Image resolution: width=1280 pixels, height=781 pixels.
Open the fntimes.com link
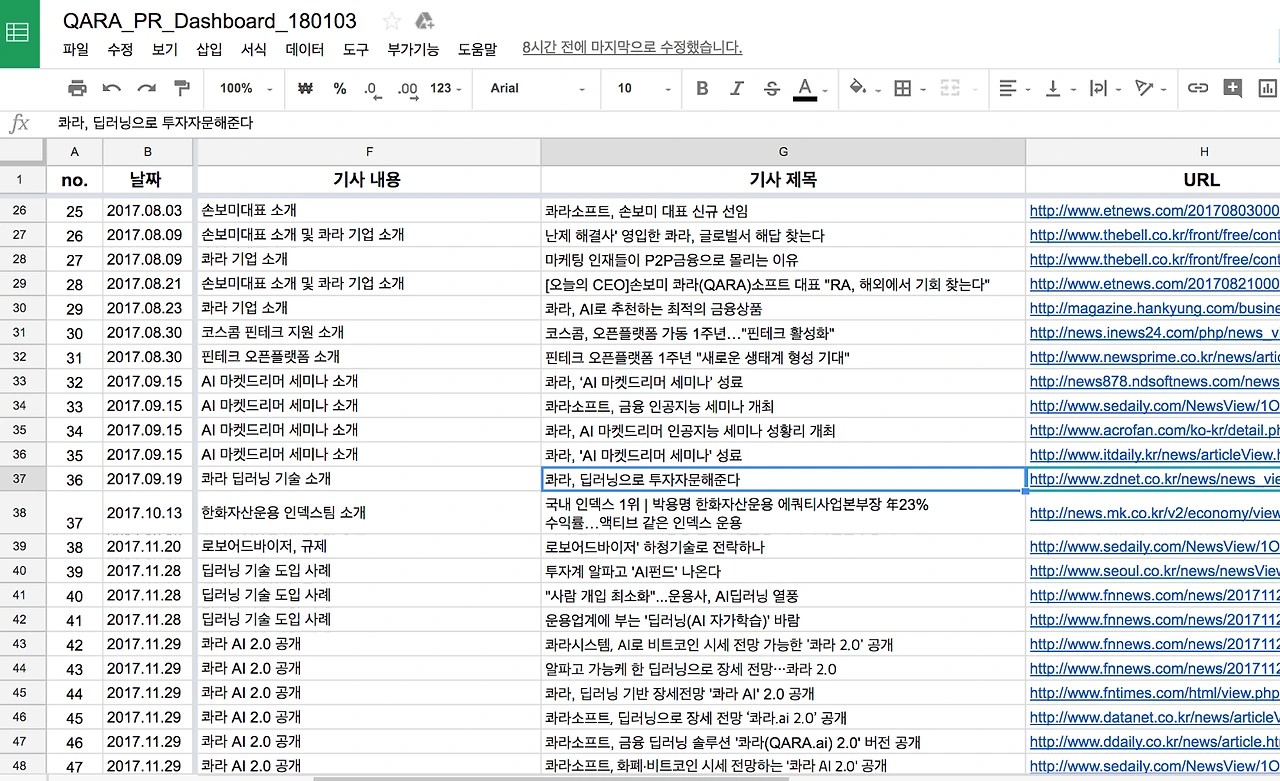click(x=1155, y=693)
